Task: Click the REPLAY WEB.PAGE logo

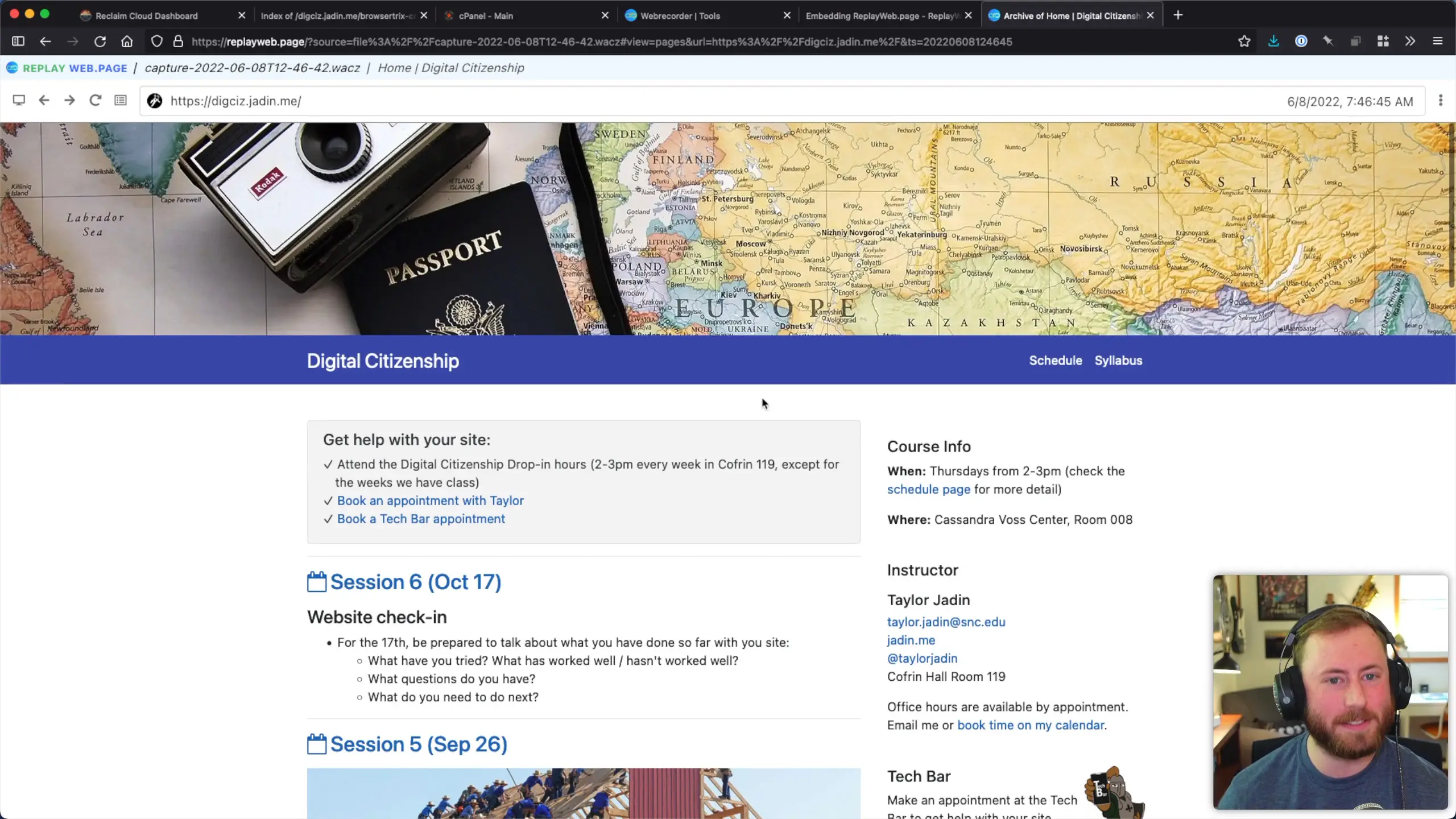Action: [x=67, y=68]
